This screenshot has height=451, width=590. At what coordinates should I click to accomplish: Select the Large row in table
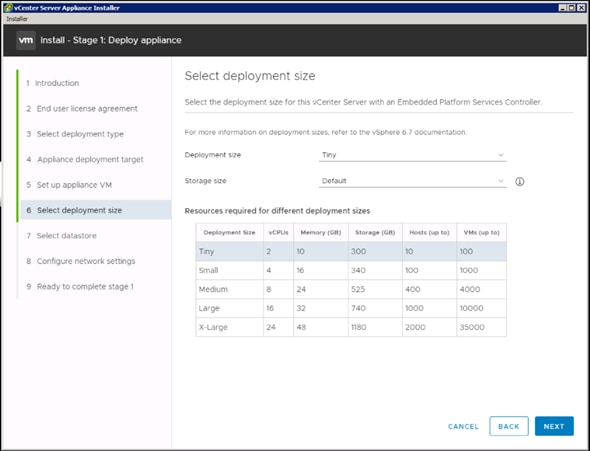(351, 308)
